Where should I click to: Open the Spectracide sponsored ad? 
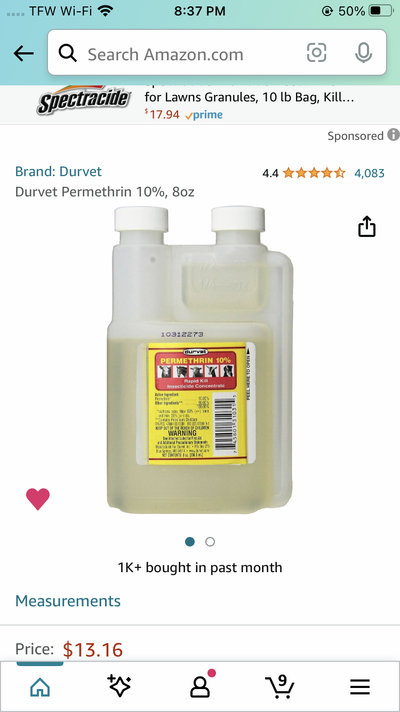[200, 104]
